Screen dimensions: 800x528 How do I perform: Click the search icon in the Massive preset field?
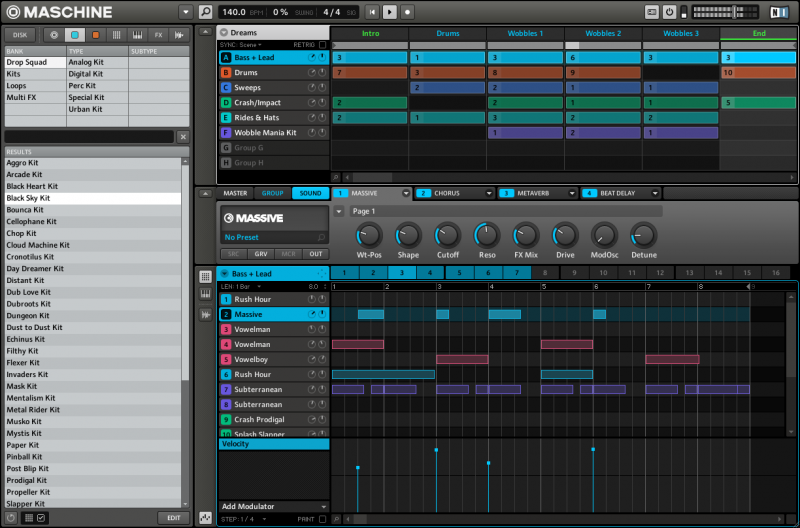[x=321, y=237]
